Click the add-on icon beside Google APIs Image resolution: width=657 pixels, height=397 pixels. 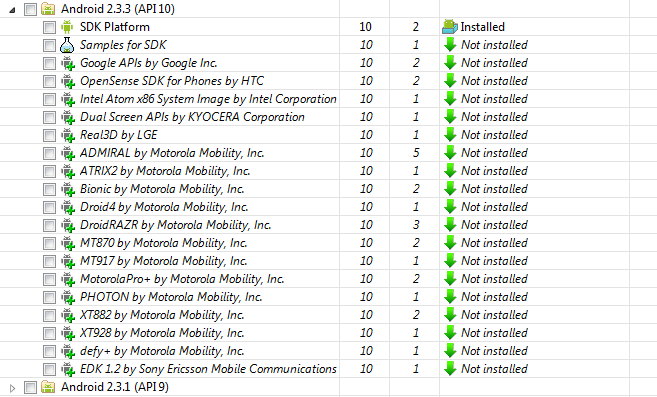(68, 63)
